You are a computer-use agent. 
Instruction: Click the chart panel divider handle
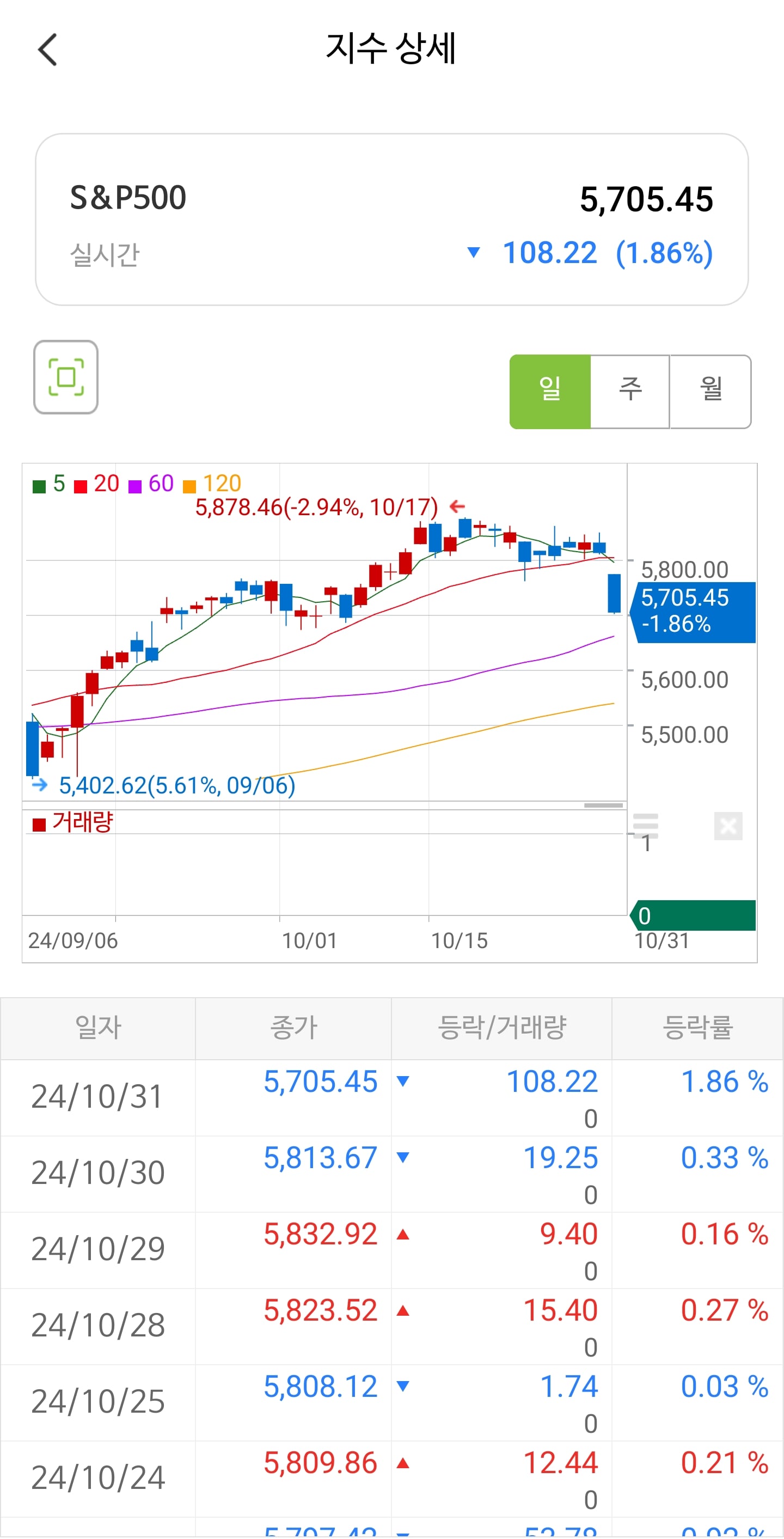[604, 805]
